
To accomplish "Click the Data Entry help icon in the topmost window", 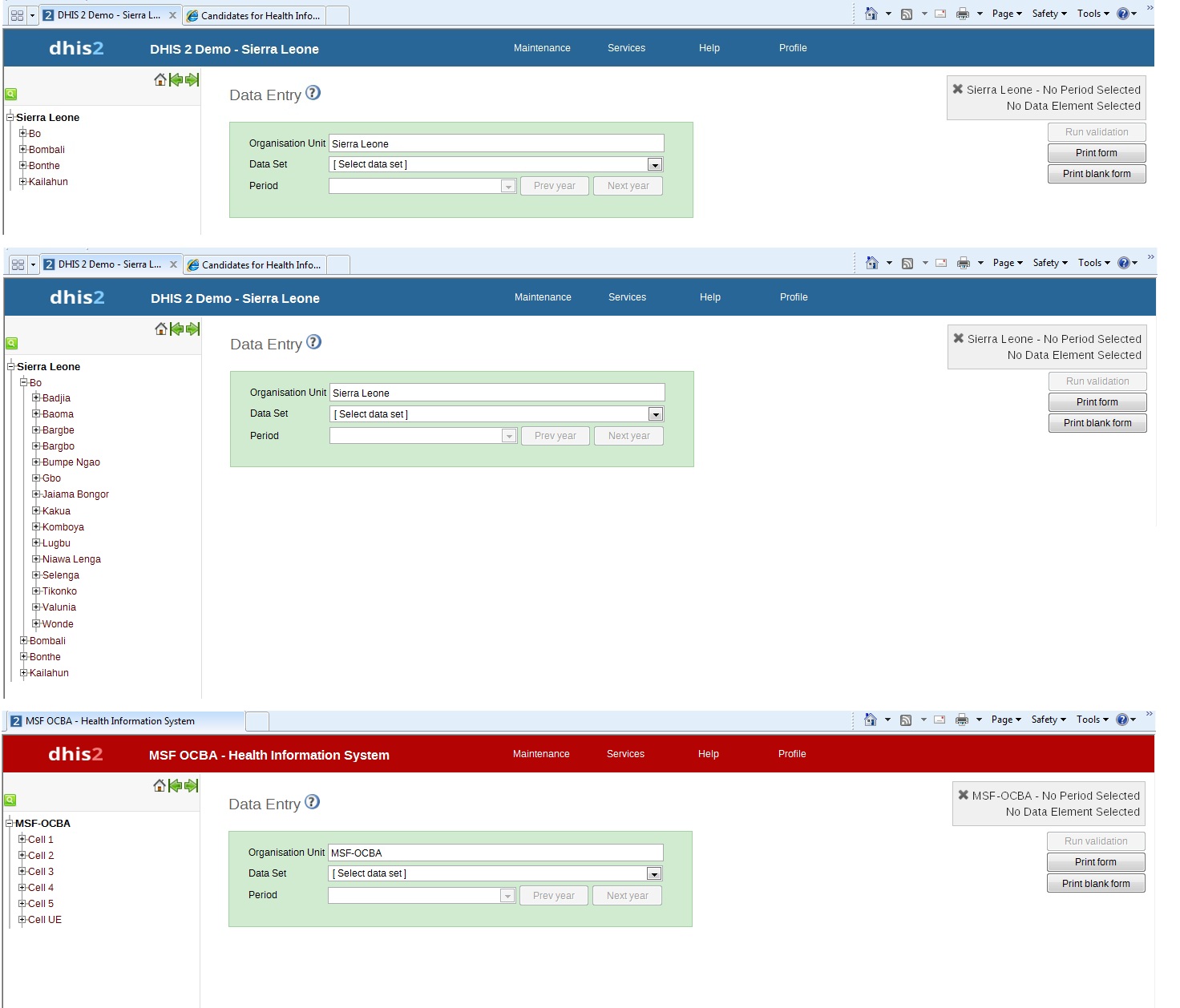I will pos(313,93).
